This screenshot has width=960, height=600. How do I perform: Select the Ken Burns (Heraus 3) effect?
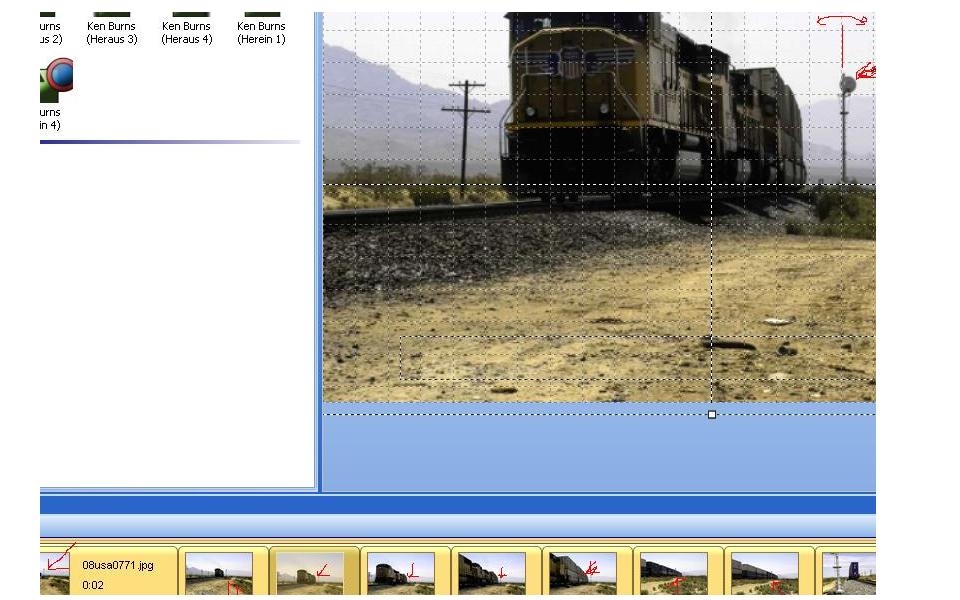[x=111, y=32]
